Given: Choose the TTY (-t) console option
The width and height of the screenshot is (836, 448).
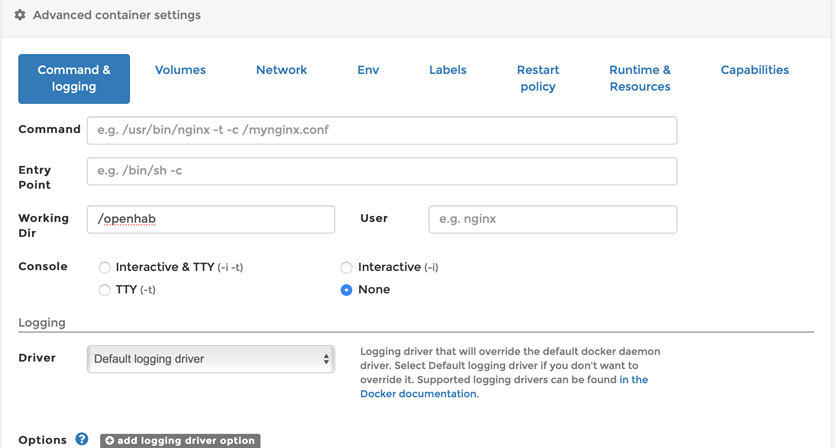Looking at the screenshot, I should pos(105,290).
